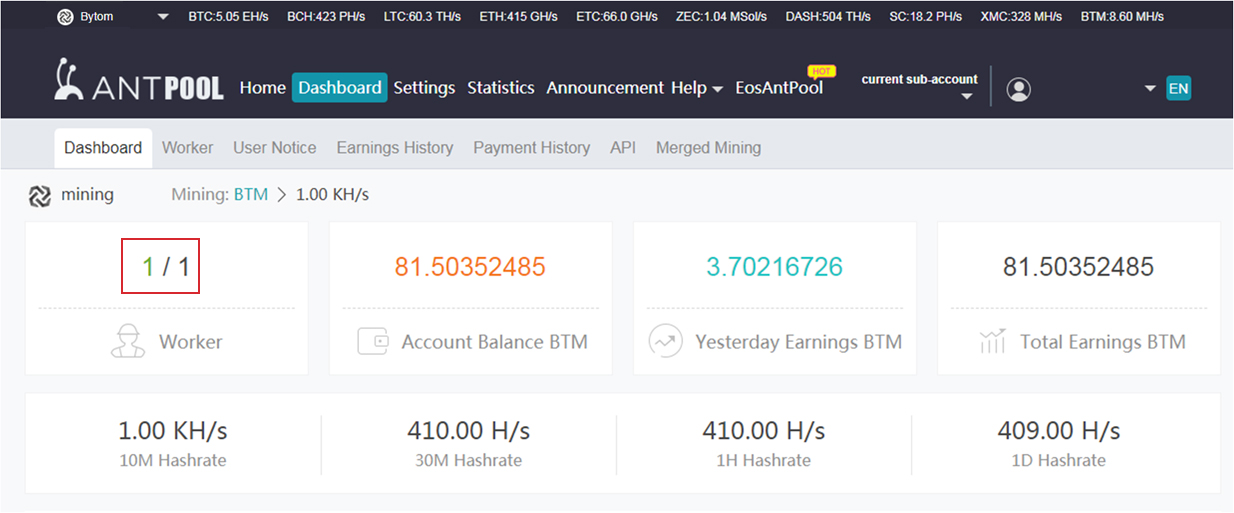Switch to the User Notice tab
Image resolution: width=1234 pixels, height=513 pixels.
[275, 147]
